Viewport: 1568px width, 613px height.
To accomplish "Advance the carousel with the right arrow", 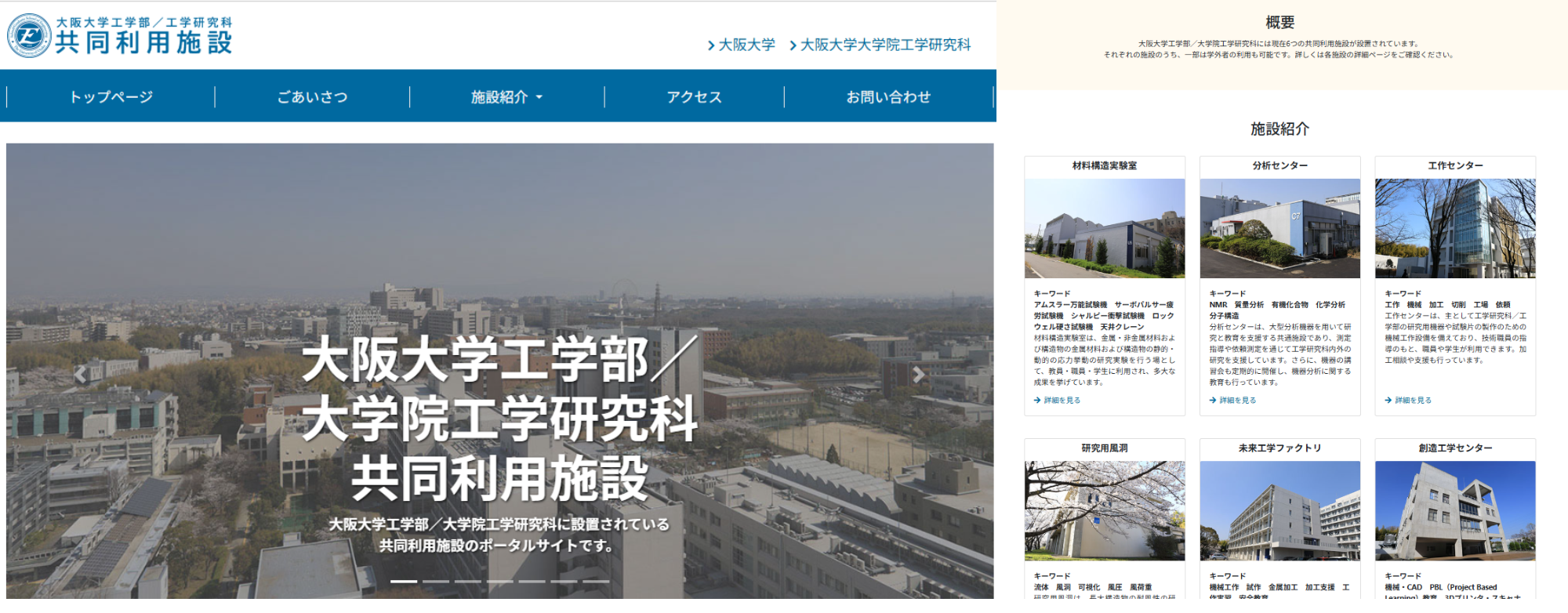I will tap(918, 375).
